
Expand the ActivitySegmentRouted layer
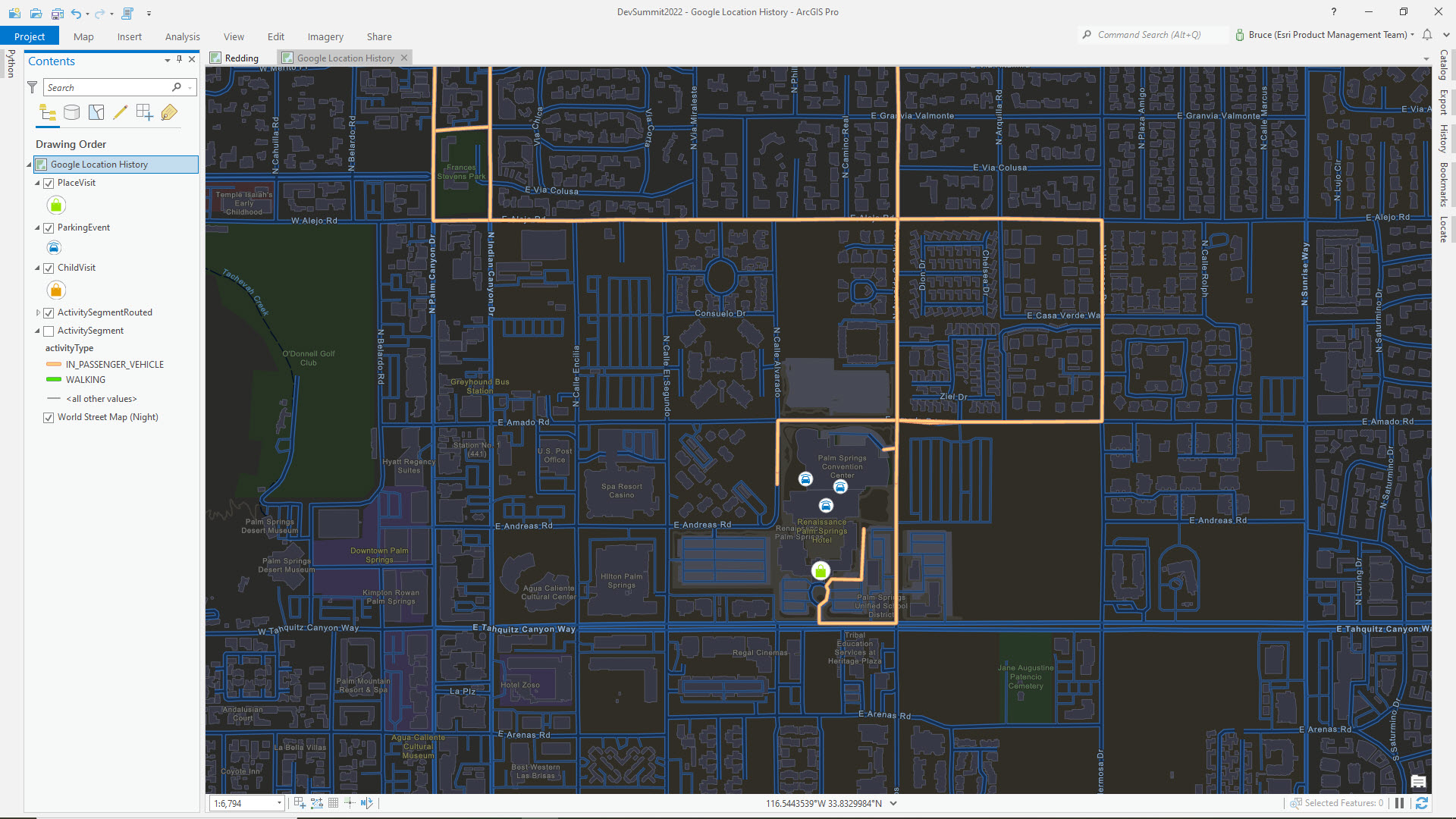point(38,312)
